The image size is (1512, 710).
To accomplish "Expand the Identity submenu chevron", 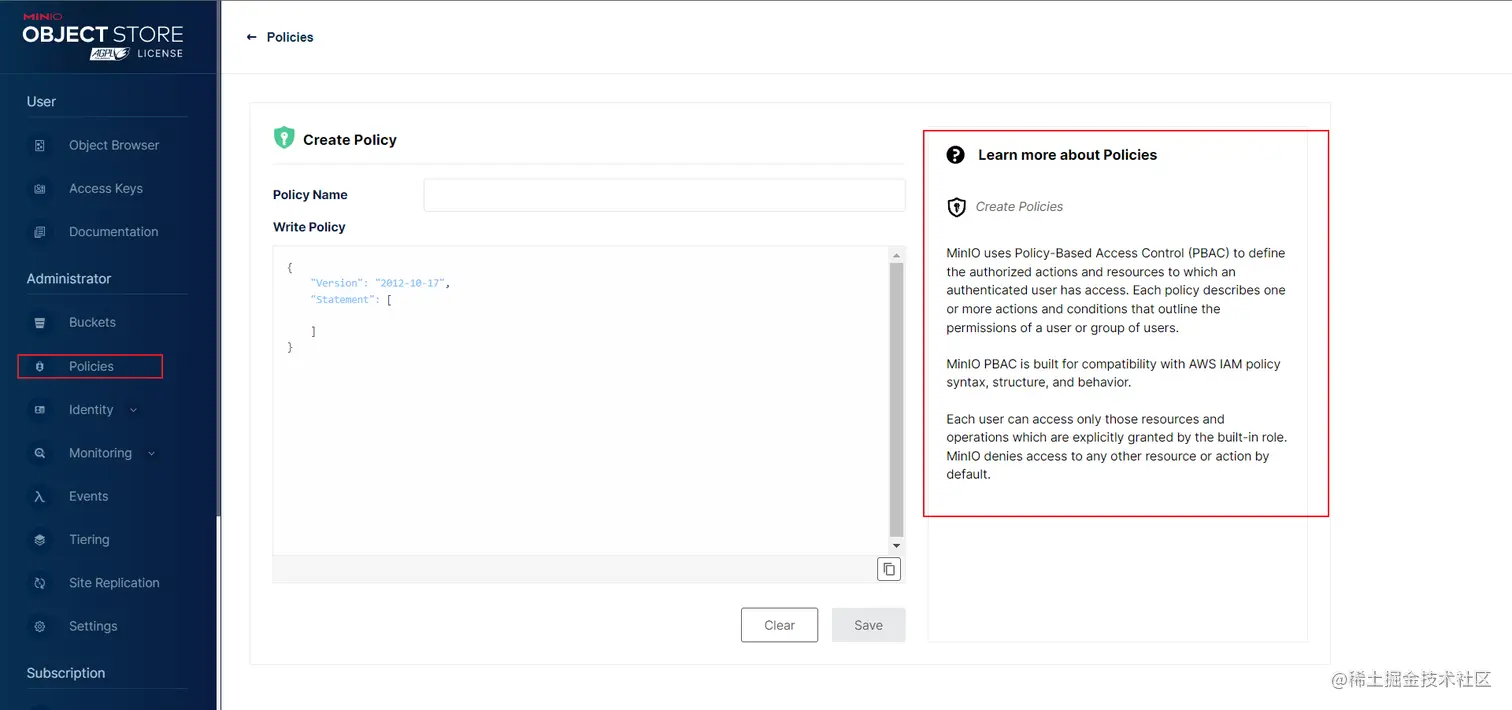I will click(x=133, y=410).
